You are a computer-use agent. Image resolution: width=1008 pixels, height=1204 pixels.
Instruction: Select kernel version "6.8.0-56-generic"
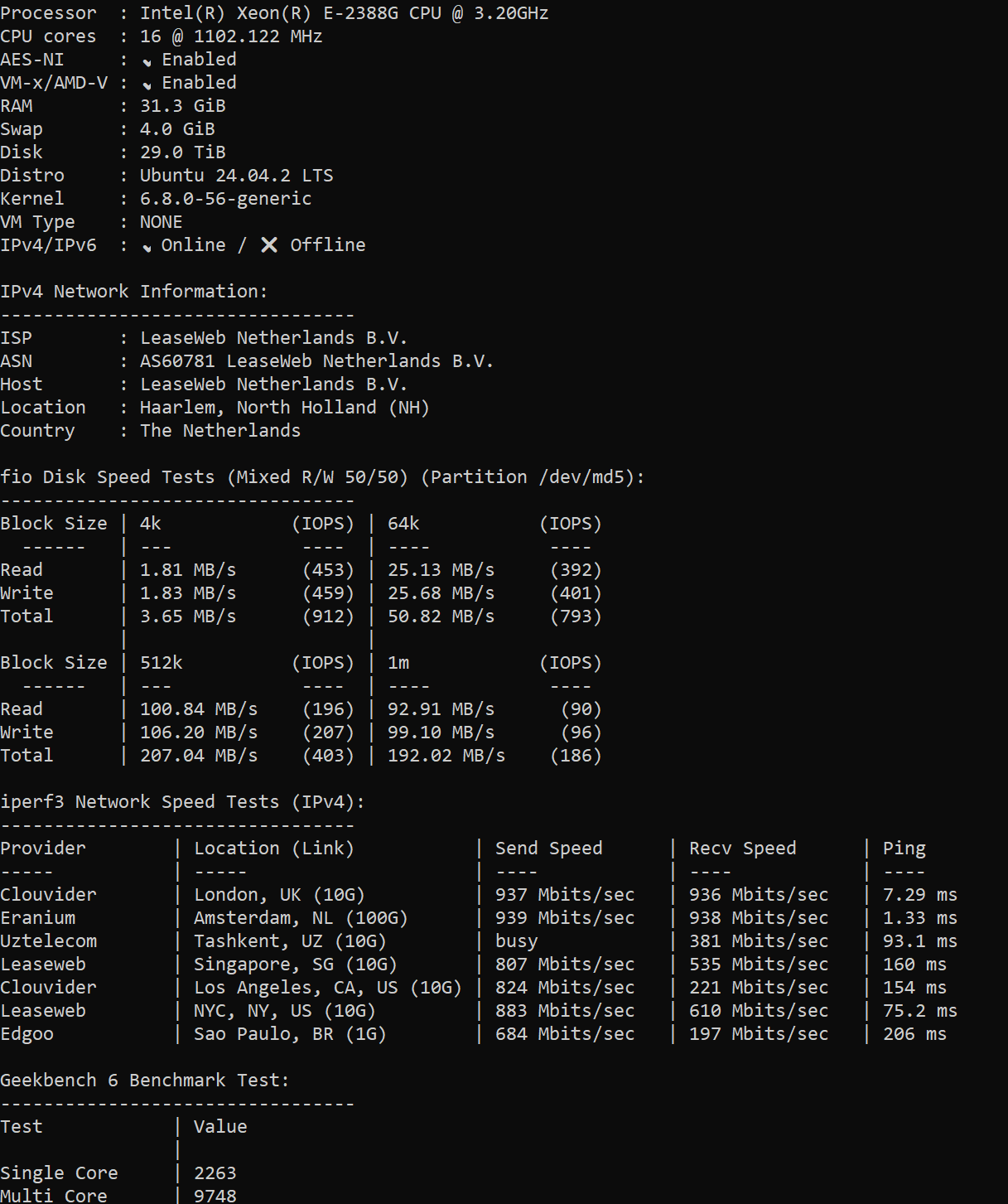pyautogui.click(x=226, y=199)
